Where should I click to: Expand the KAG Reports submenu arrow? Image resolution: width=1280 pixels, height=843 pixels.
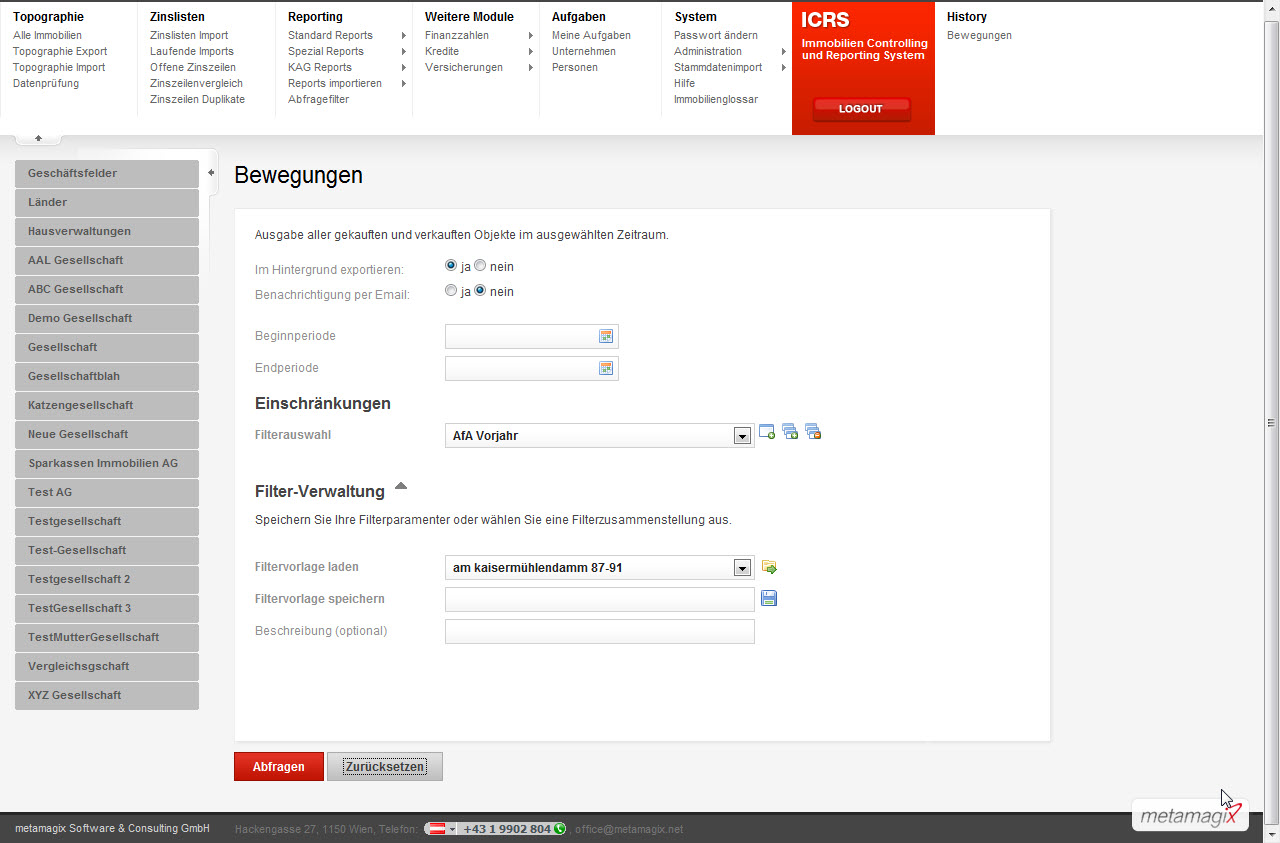click(404, 68)
